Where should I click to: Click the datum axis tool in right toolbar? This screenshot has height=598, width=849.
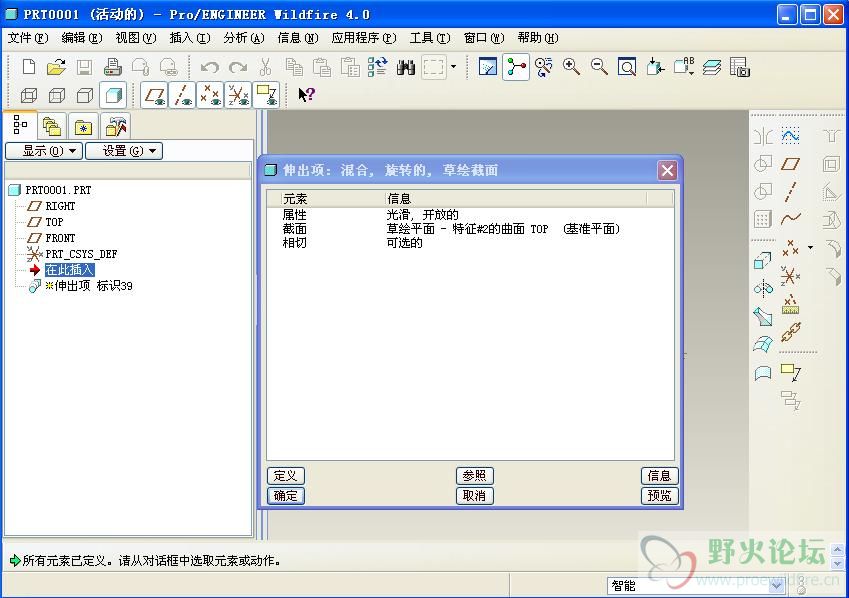791,192
